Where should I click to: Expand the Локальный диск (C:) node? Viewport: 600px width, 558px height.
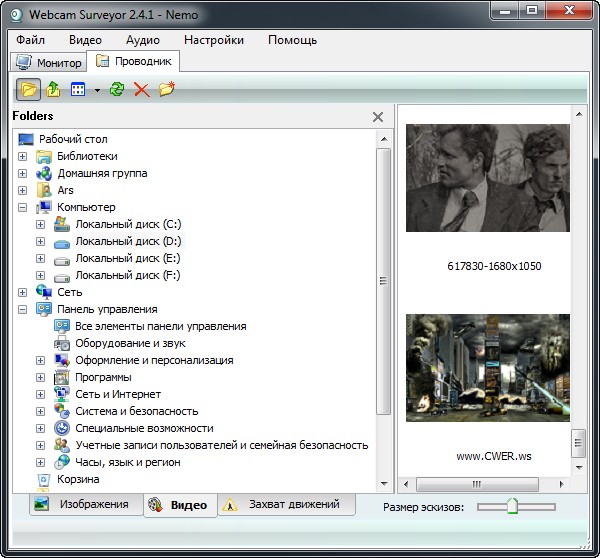pyautogui.click(x=41, y=224)
